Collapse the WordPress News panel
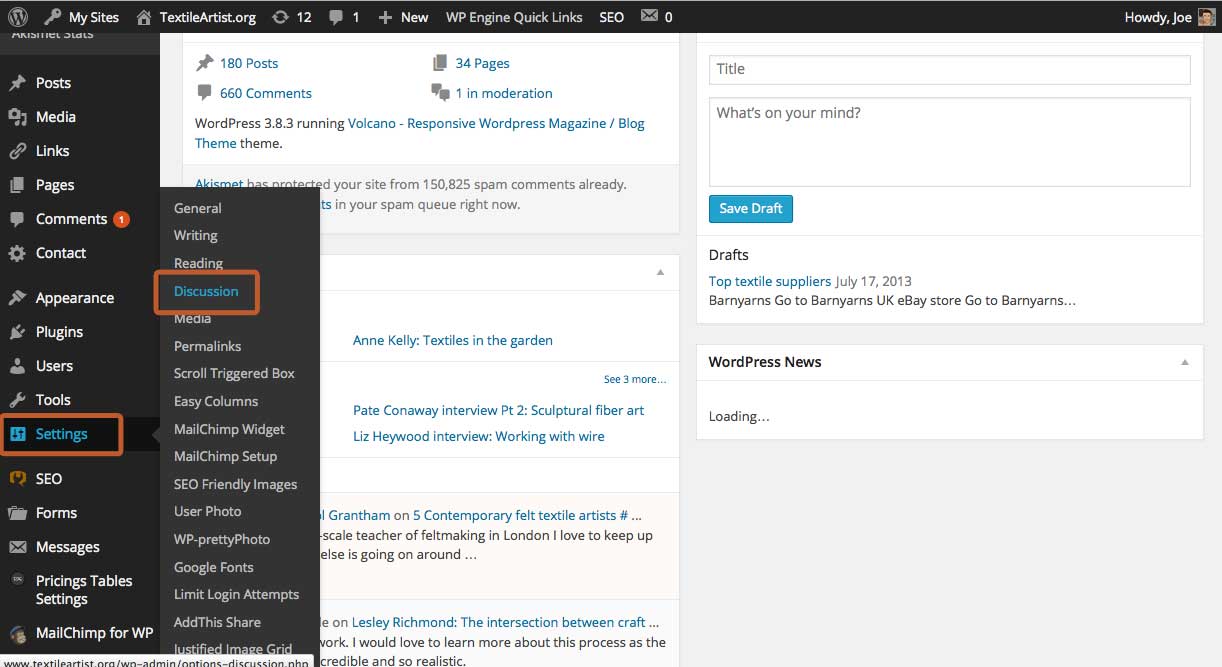1222x667 pixels. tap(1185, 362)
